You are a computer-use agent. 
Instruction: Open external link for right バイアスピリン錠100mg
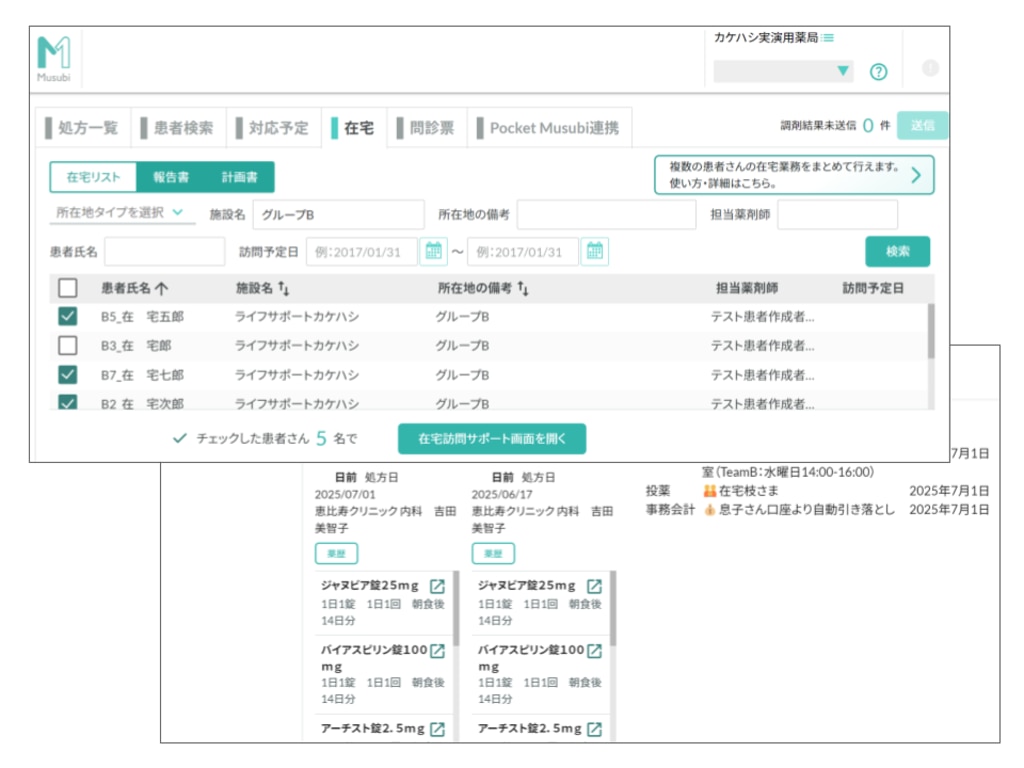[594, 652]
